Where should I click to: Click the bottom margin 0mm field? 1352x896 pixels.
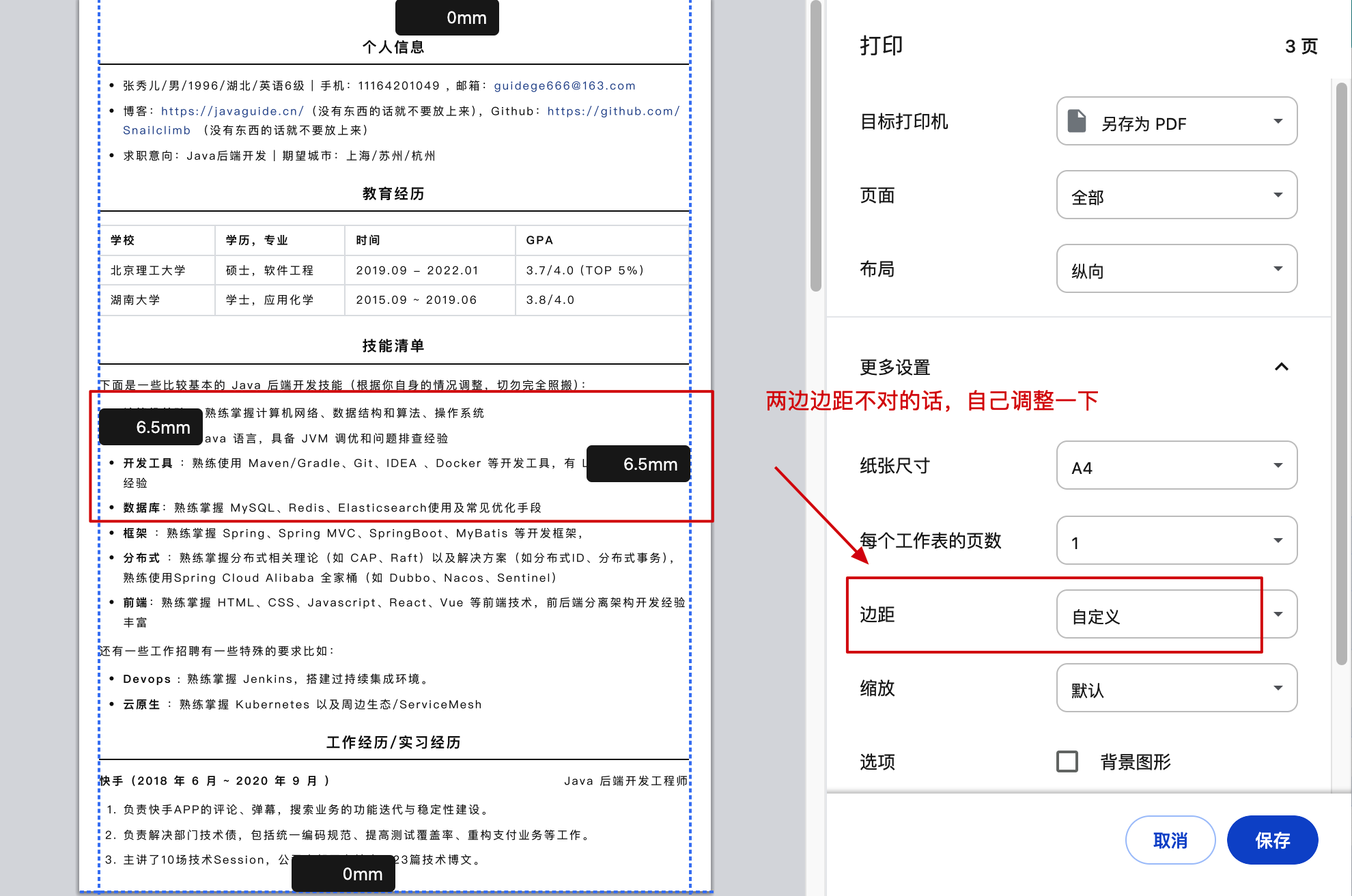343,874
